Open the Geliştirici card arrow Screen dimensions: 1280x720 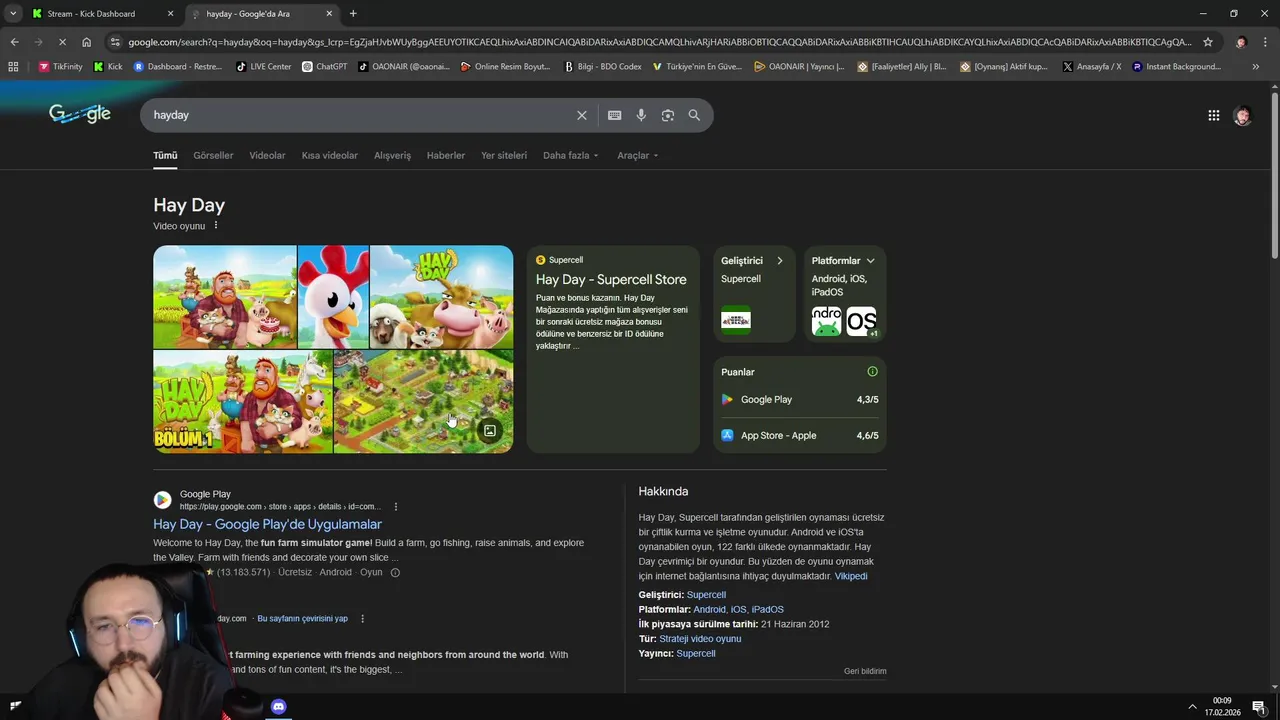click(x=780, y=261)
